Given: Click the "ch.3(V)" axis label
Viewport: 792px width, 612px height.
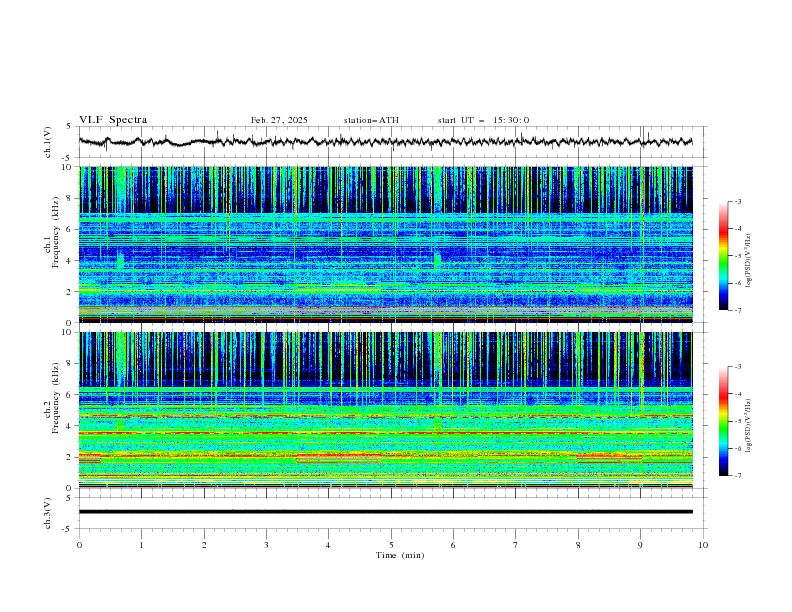Looking at the screenshot, I should 48,513.
